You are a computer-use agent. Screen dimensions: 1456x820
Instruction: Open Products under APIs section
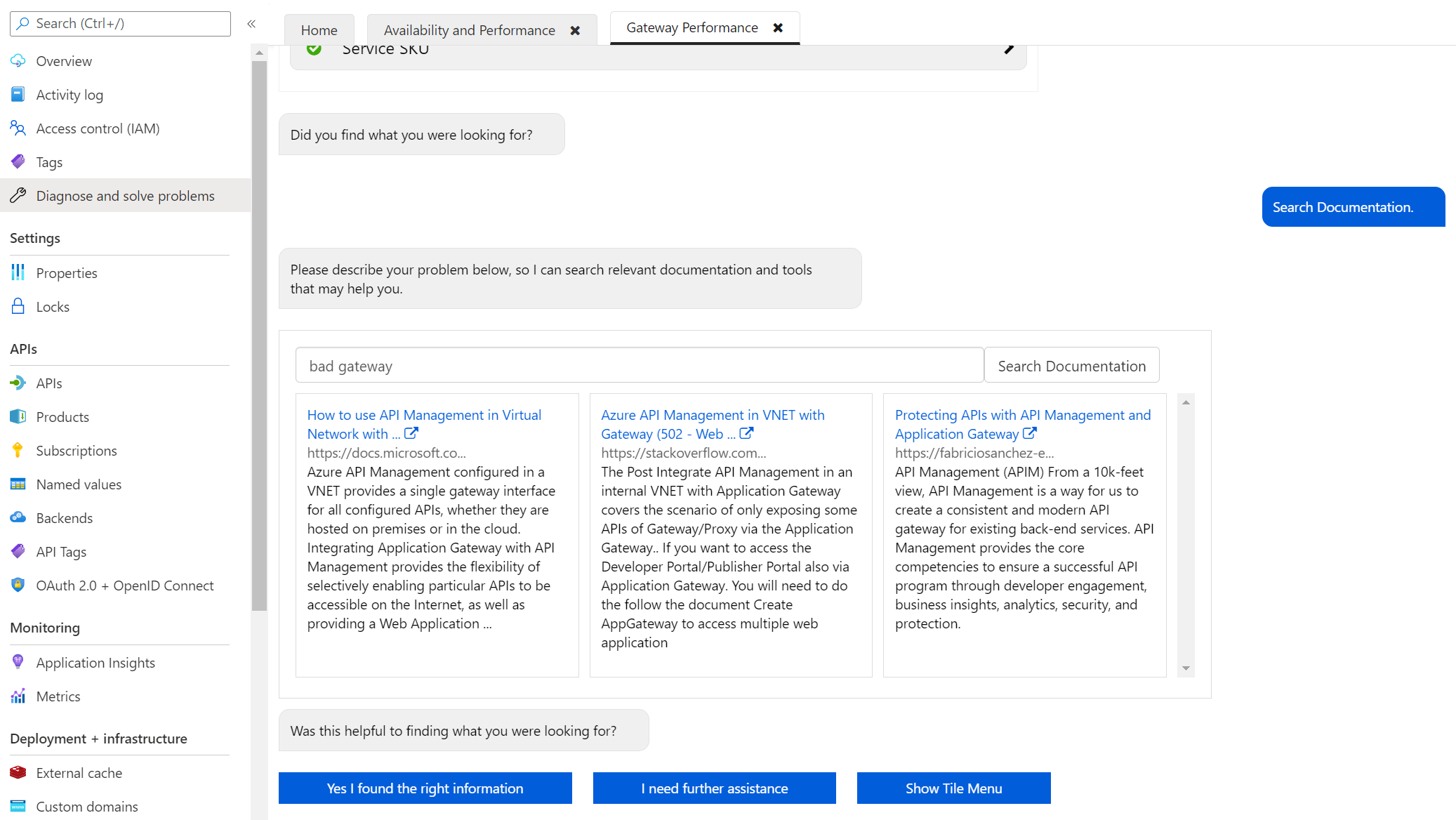(62, 416)
